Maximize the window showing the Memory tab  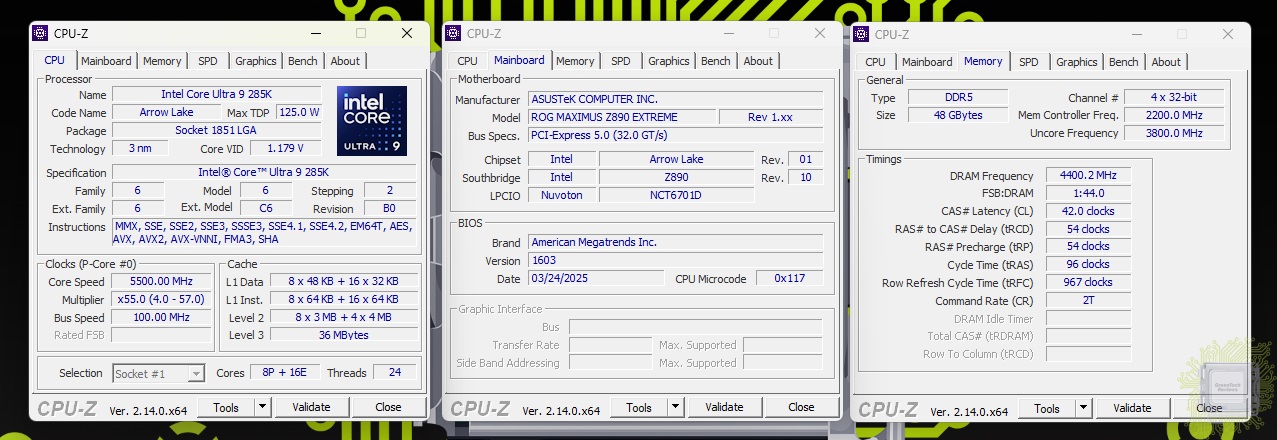(x=1181, y=34)
